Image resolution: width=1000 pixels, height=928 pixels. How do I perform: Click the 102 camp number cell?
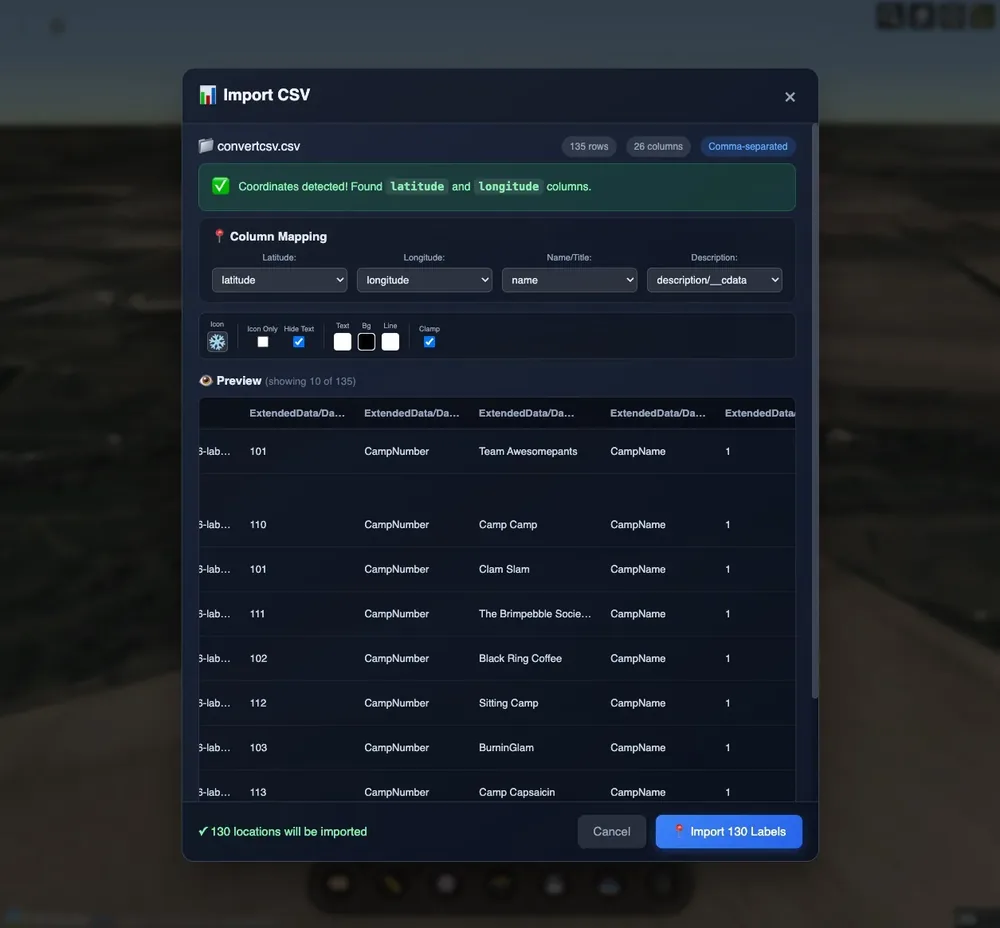258,659
